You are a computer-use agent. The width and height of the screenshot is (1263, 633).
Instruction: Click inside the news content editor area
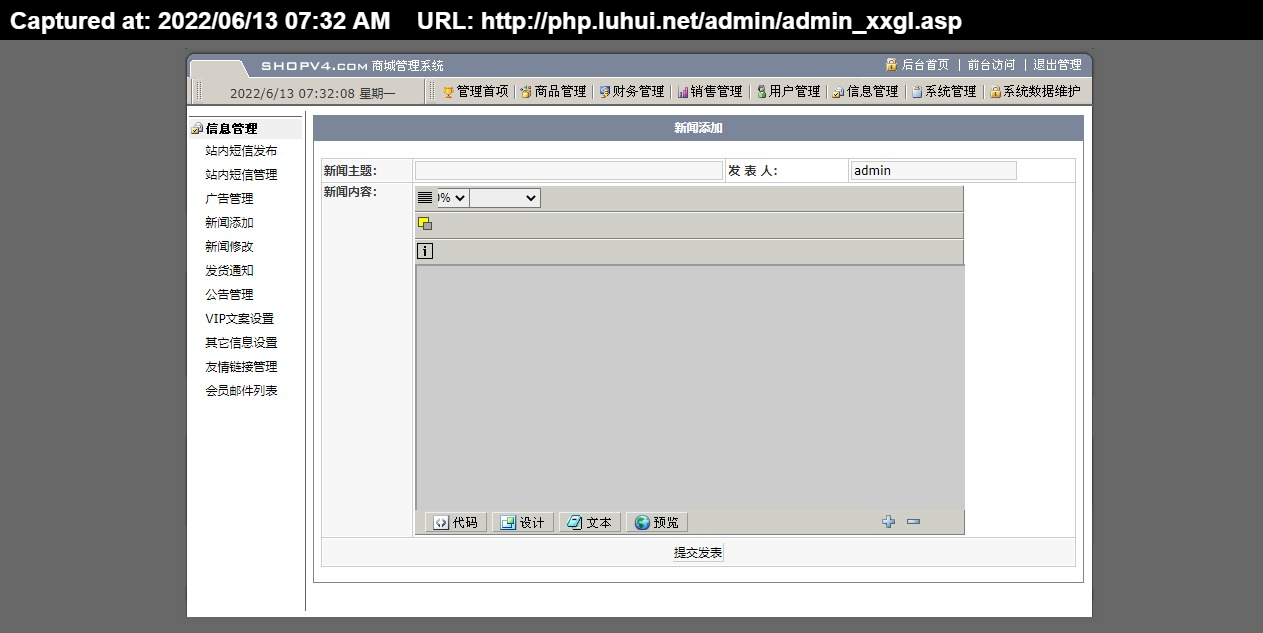pos(690,387)
